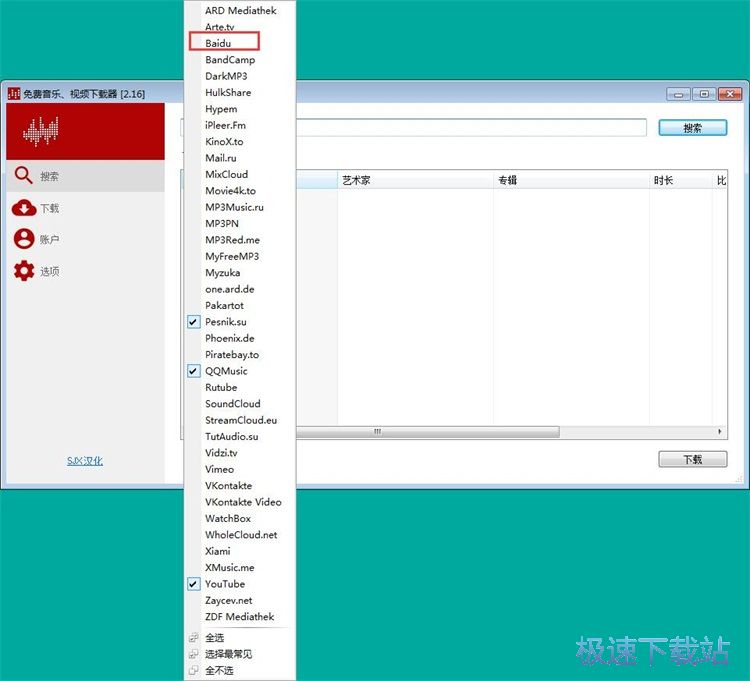Open the 搜索 sidebar tab
This screenshot has height=681, width=750.
click(x=85, y=176)
